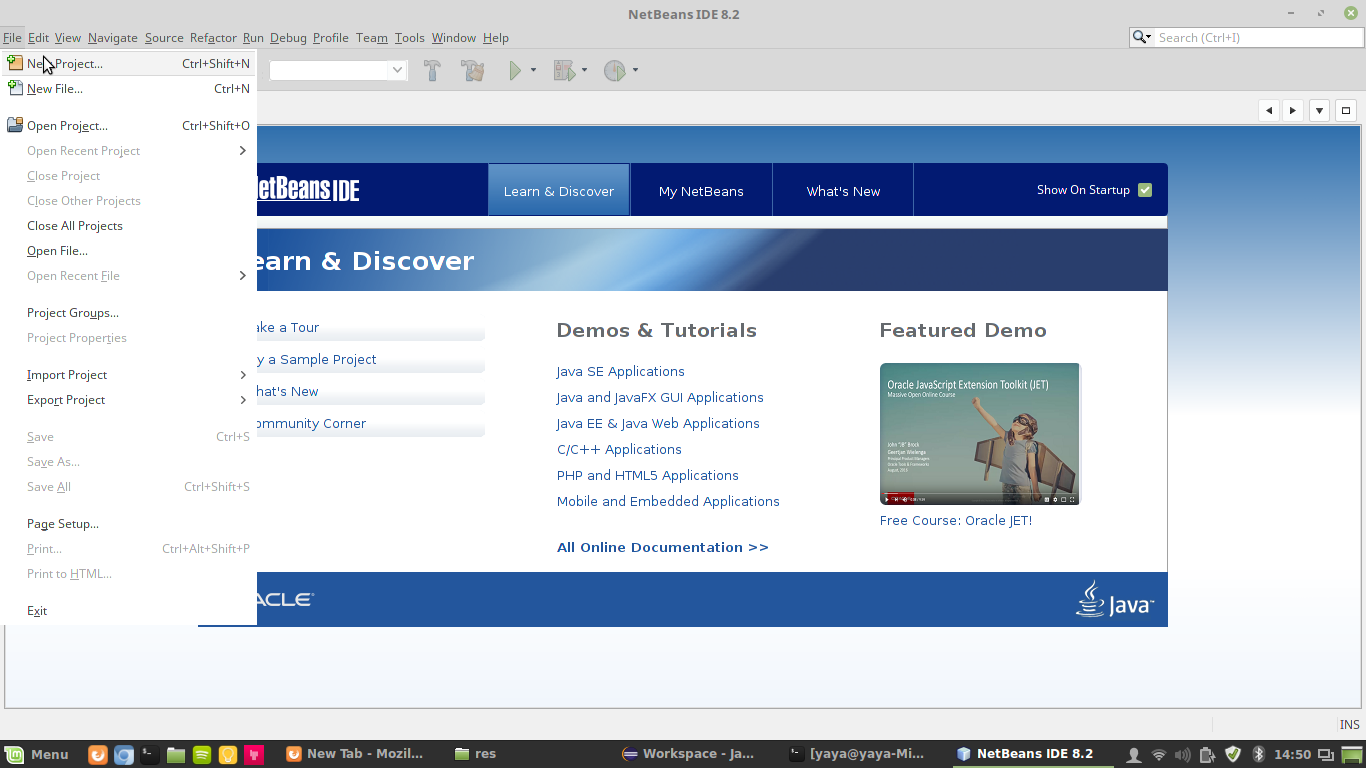Click the pink launcher icon in the panel

click(x=254, y=755)
